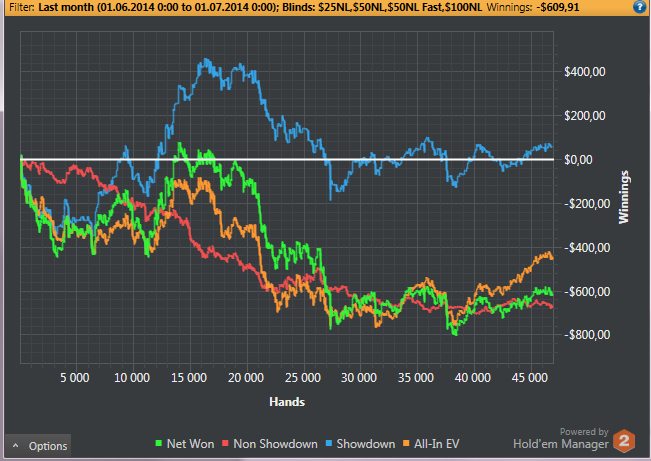Click the Options caret arrow

(15, 446)
